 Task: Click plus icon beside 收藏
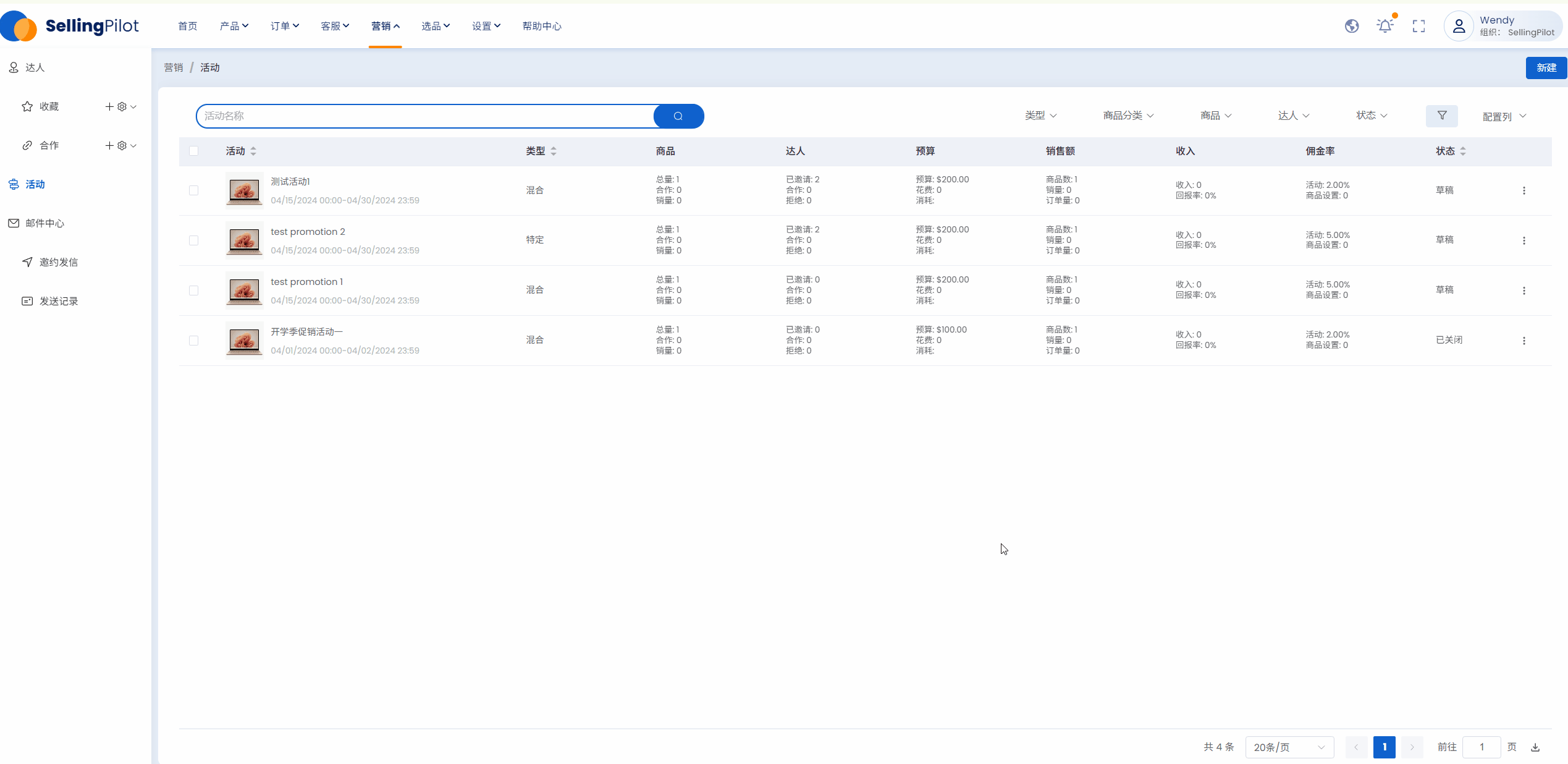[x=109, y=106]
